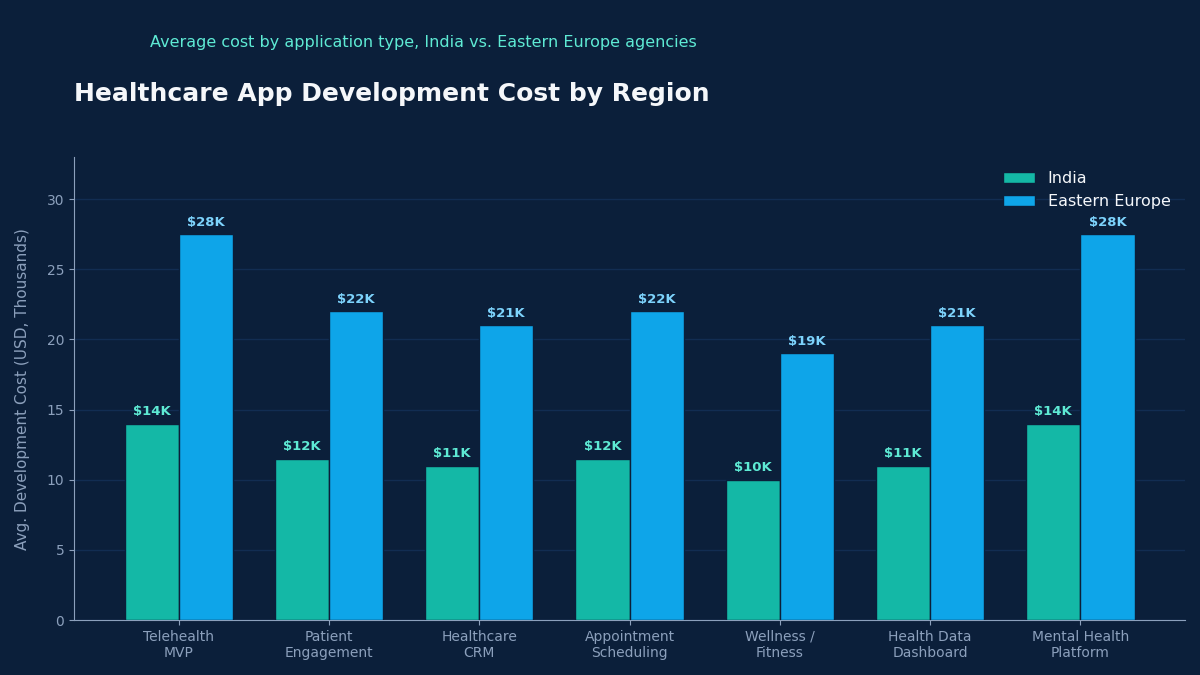Click the India bar for Healthcare CRM
Screen dimensions: 1200x675
coord(452,544)
